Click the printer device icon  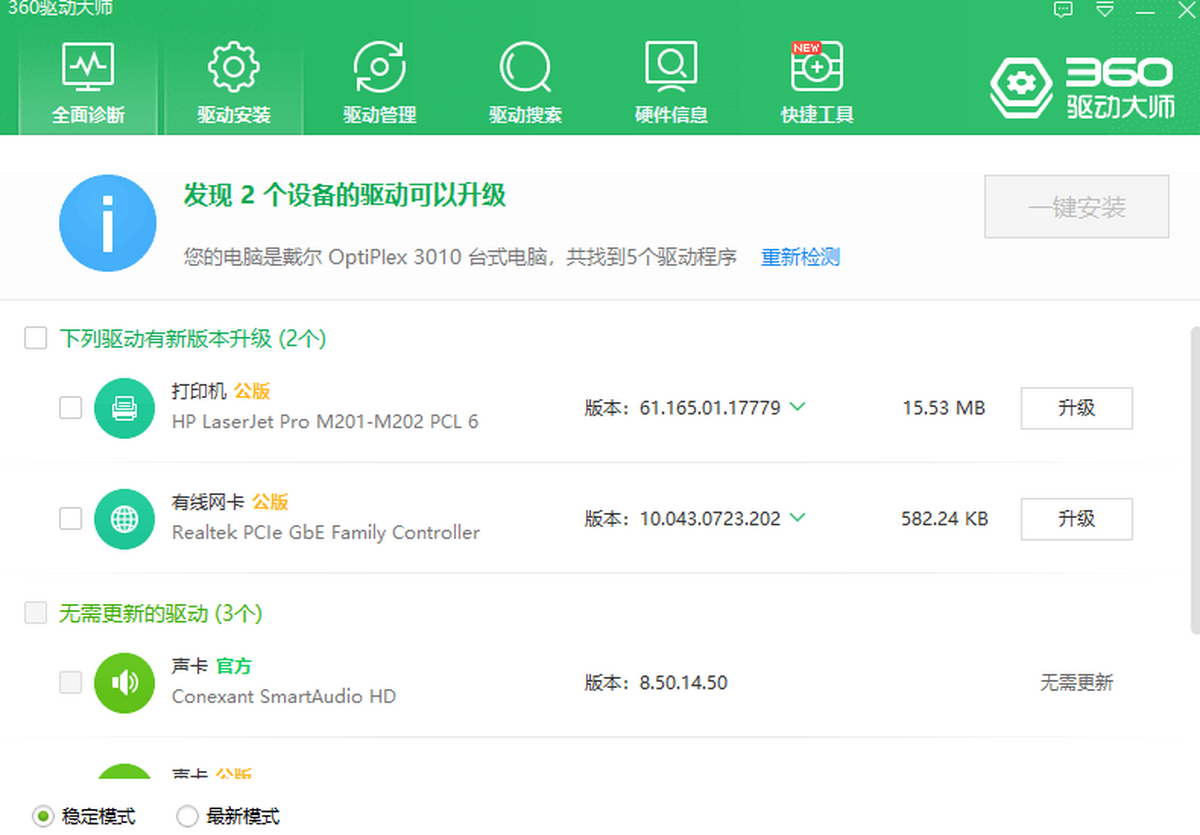(x=124, y=408)
